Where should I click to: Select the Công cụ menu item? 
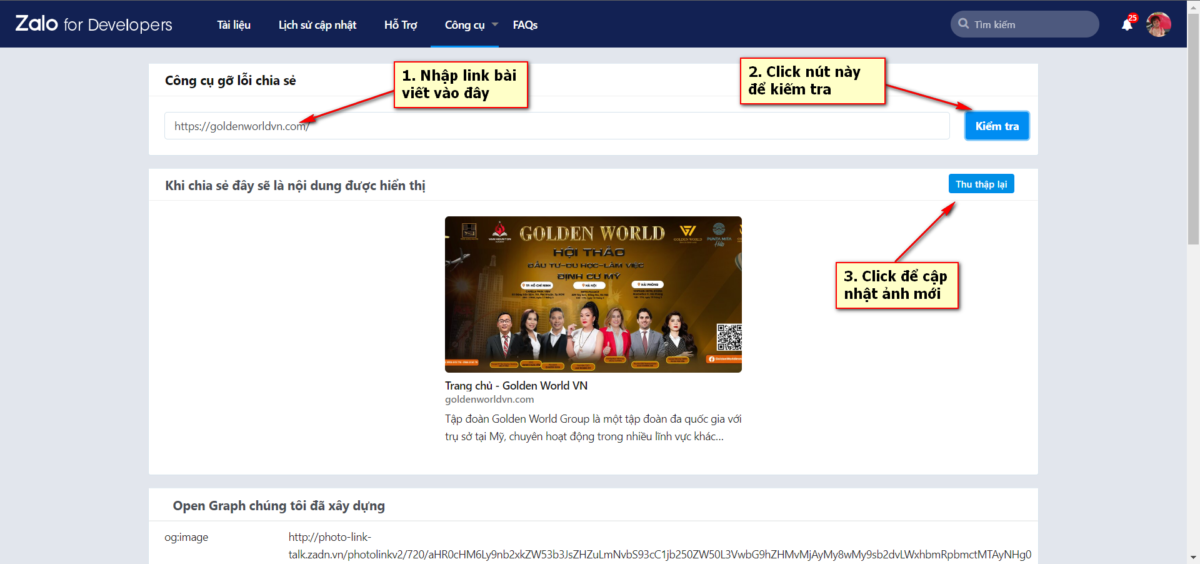pos(464,24)
